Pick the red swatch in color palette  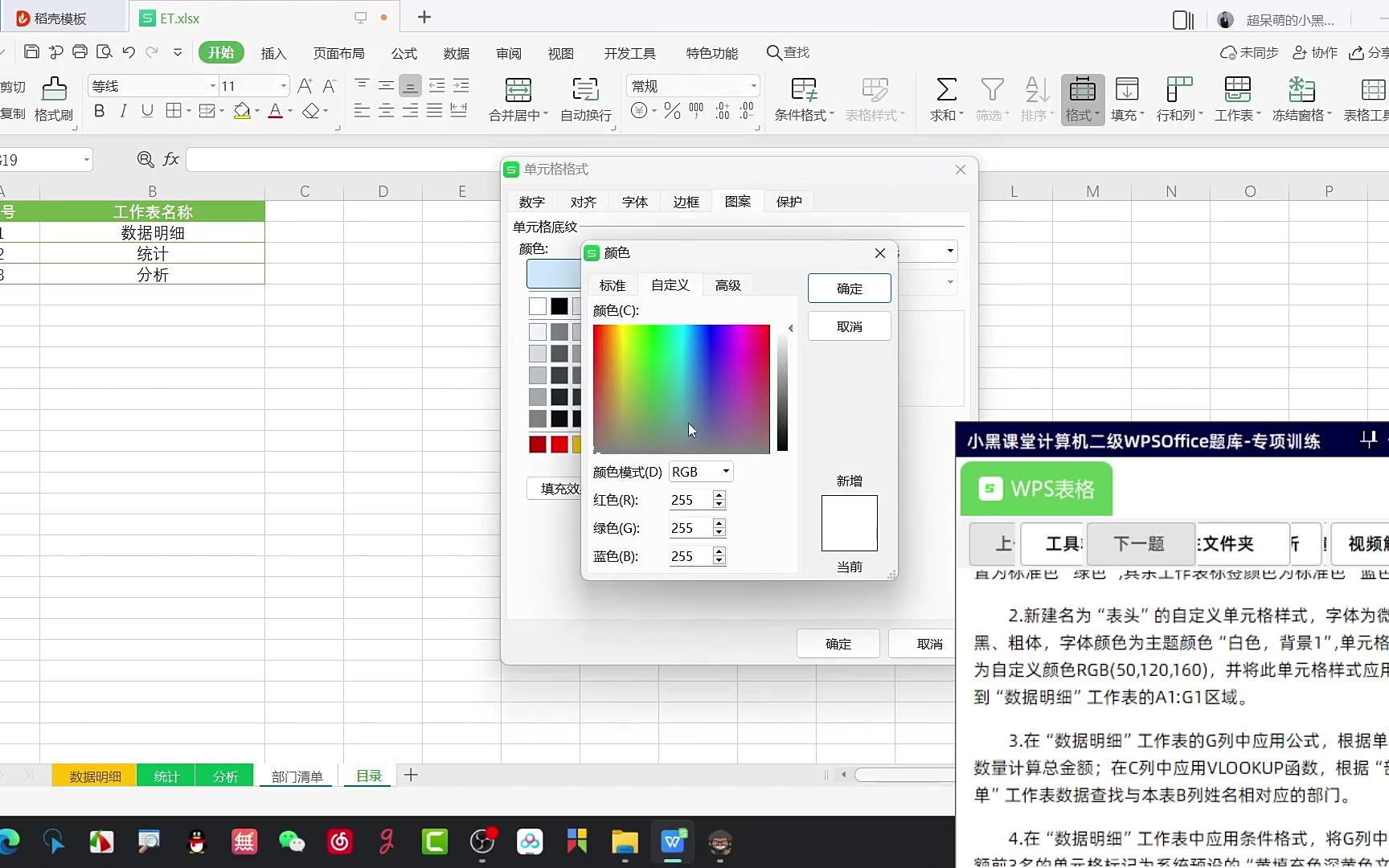(559, 444)
